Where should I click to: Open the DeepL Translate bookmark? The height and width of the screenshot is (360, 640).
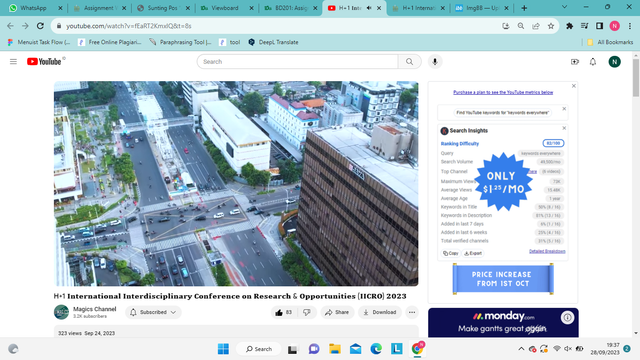(273, 42)
